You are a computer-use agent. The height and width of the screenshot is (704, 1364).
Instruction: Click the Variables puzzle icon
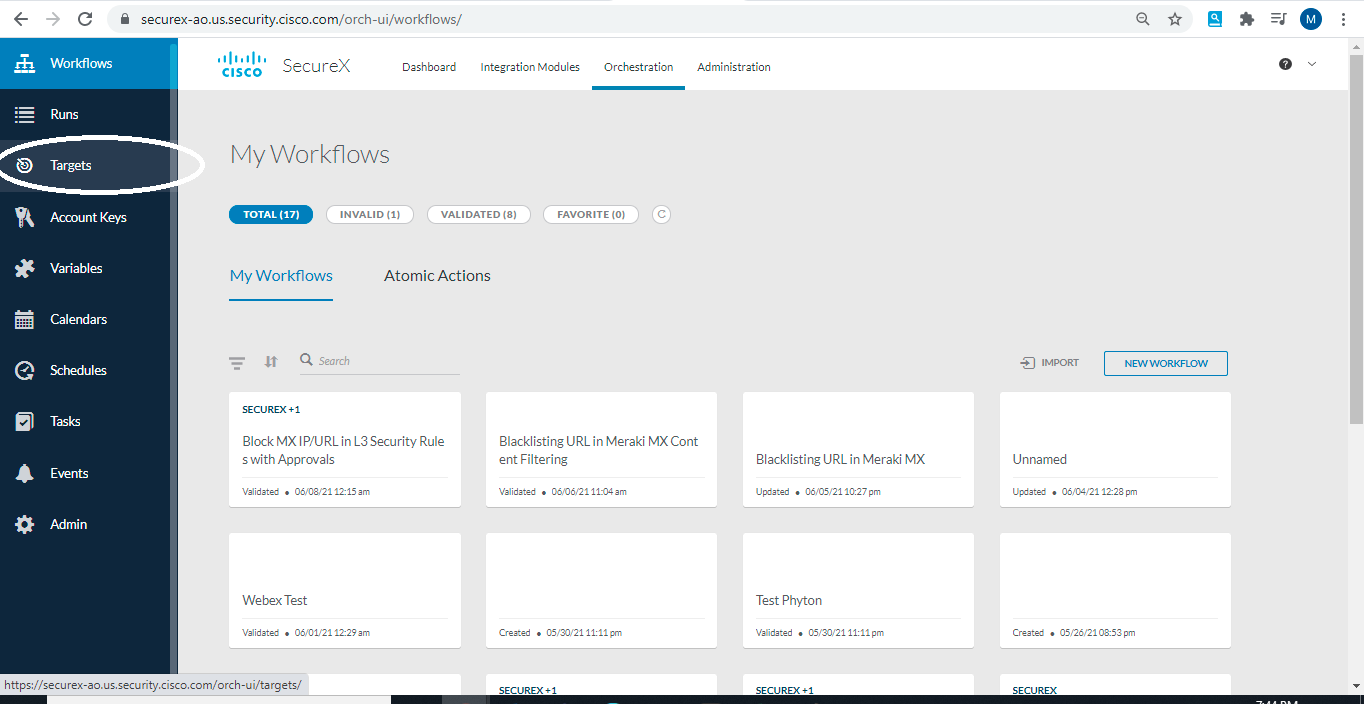(x=25, y=268)
